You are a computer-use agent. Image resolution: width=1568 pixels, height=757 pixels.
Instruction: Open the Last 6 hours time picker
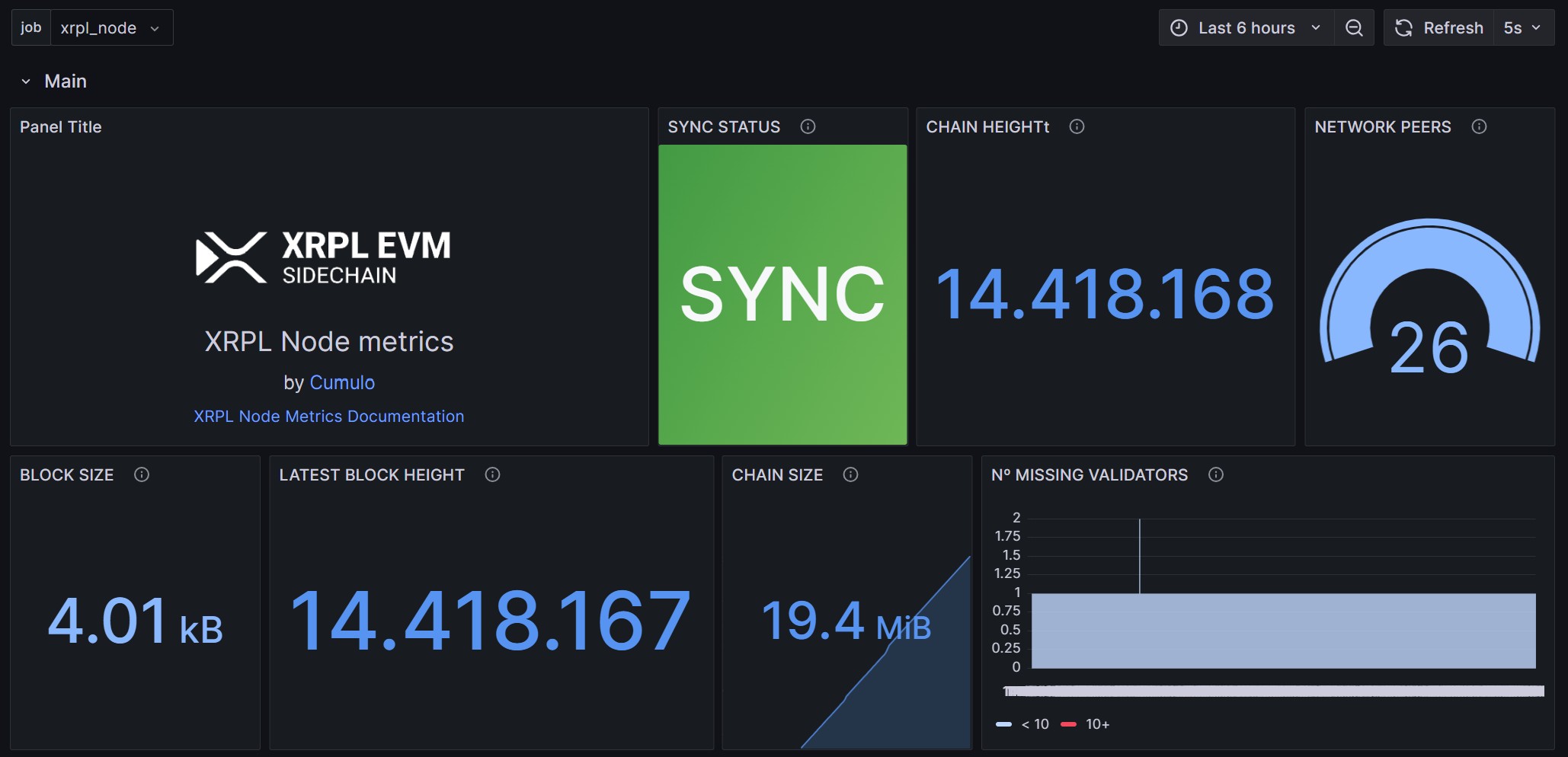[x=1246, y=28]
